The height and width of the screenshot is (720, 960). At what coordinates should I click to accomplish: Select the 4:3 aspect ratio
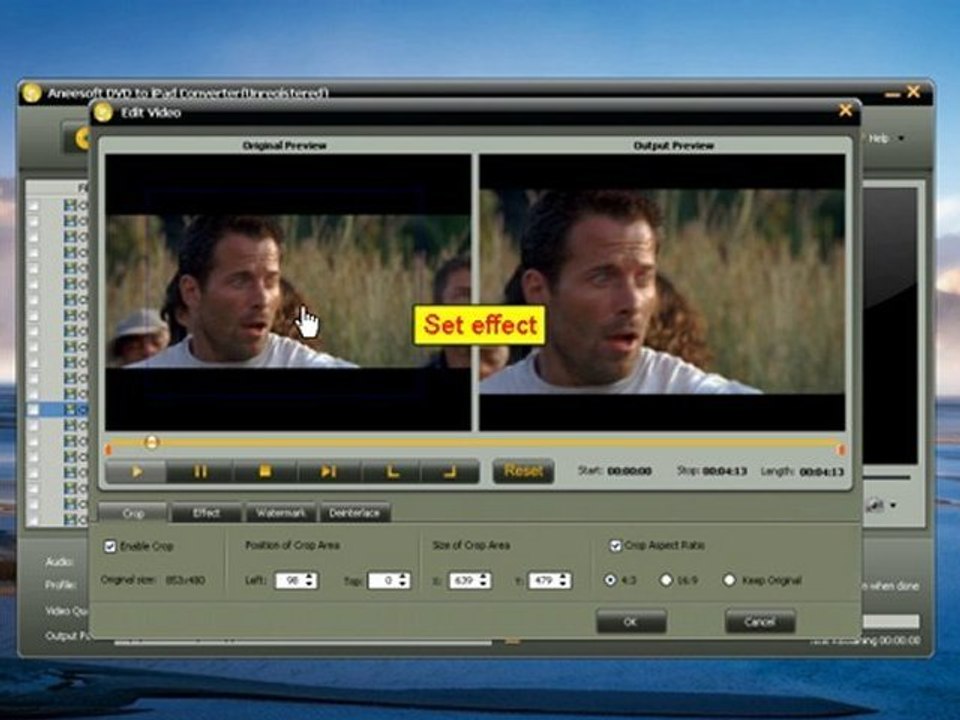pos(610,579)
